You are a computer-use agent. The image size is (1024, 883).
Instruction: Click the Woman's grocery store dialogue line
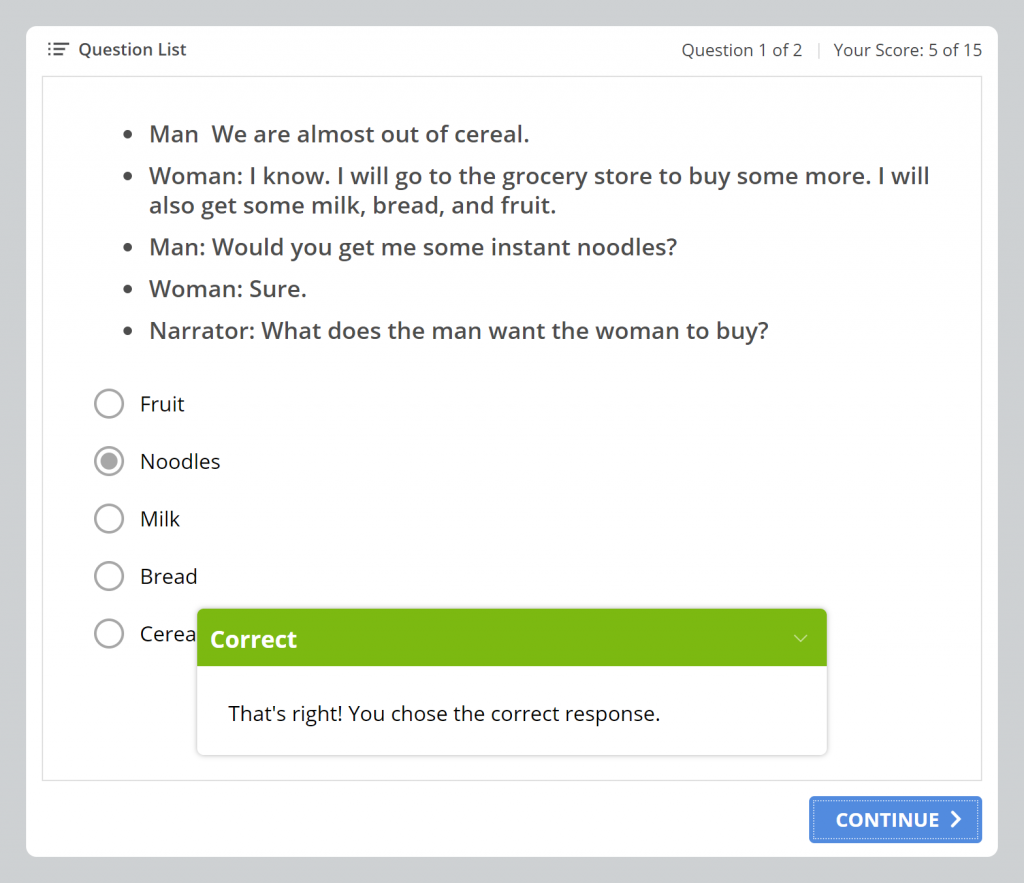point(539,191)
